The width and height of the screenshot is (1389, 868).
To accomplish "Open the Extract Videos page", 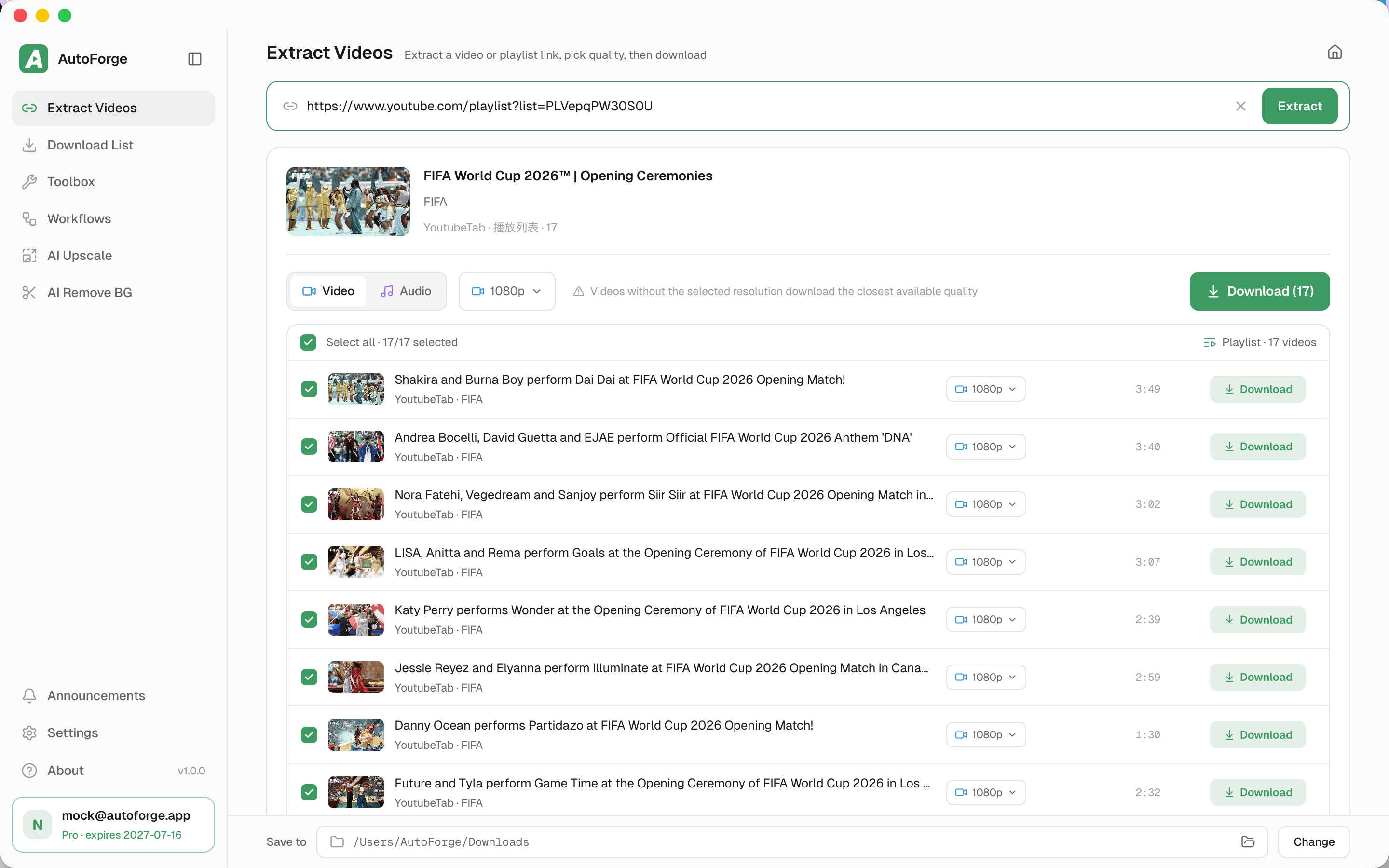I will click(x=113, y=108).
